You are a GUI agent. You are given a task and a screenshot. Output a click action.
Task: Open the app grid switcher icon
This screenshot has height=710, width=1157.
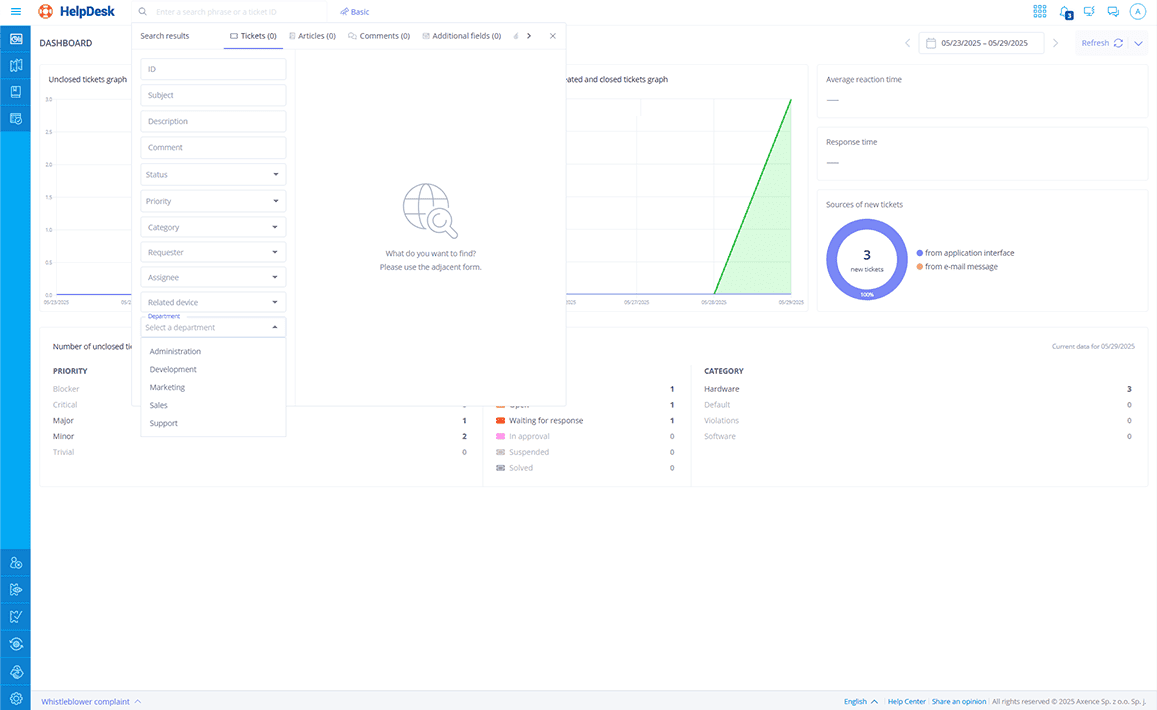tap(1040, 12)
